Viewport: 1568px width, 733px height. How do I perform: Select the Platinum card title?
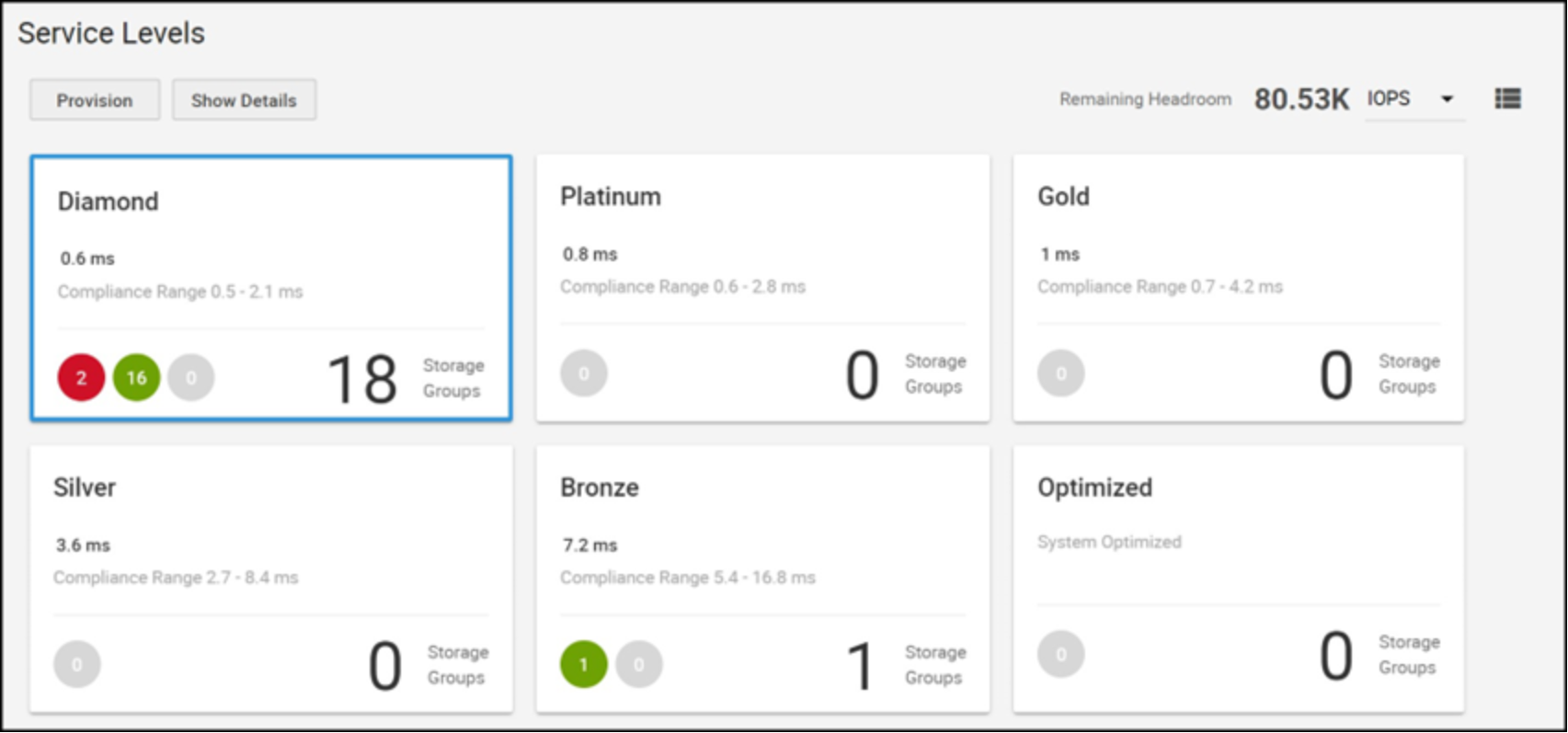(x=611, y=197)
